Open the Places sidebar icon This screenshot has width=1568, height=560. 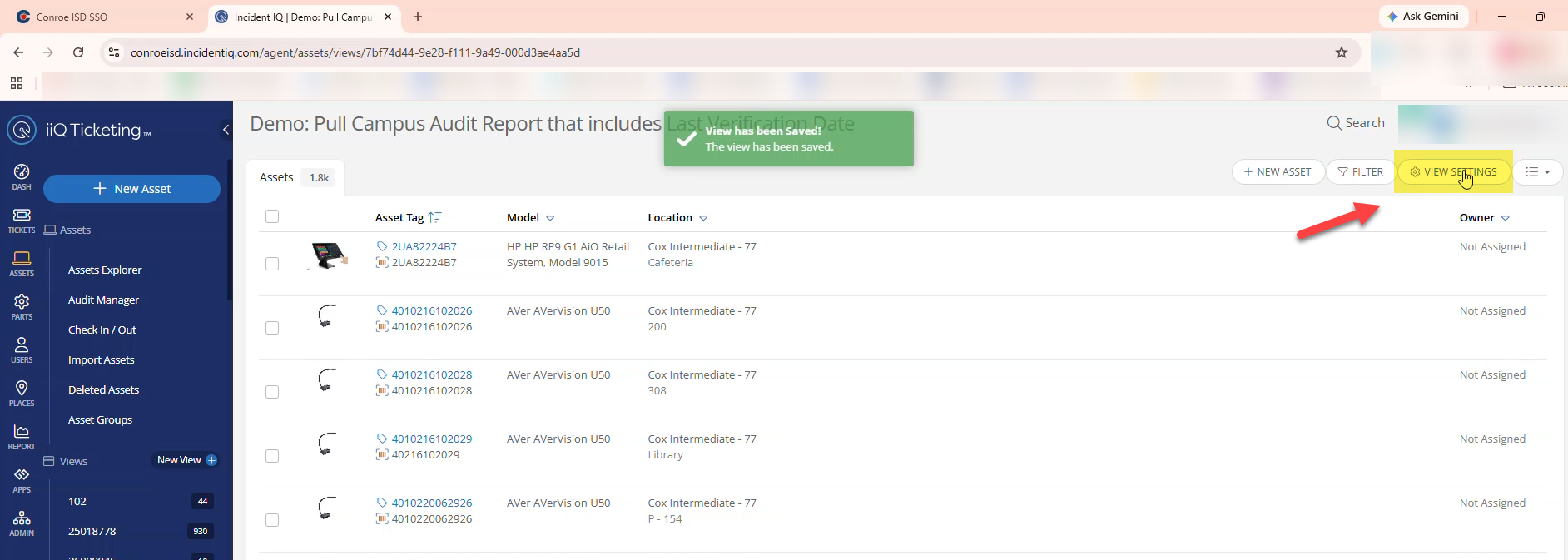[22, 393]
